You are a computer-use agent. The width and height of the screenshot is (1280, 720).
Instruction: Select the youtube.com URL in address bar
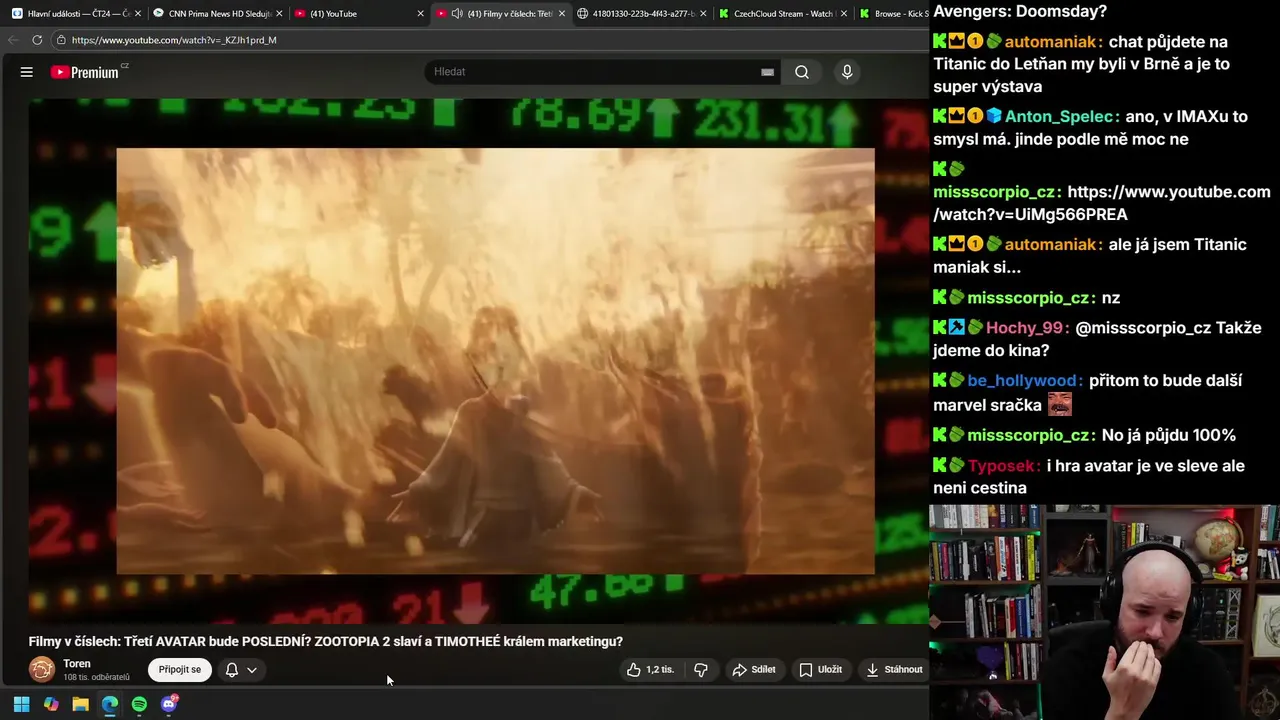(x=174, y=40)
